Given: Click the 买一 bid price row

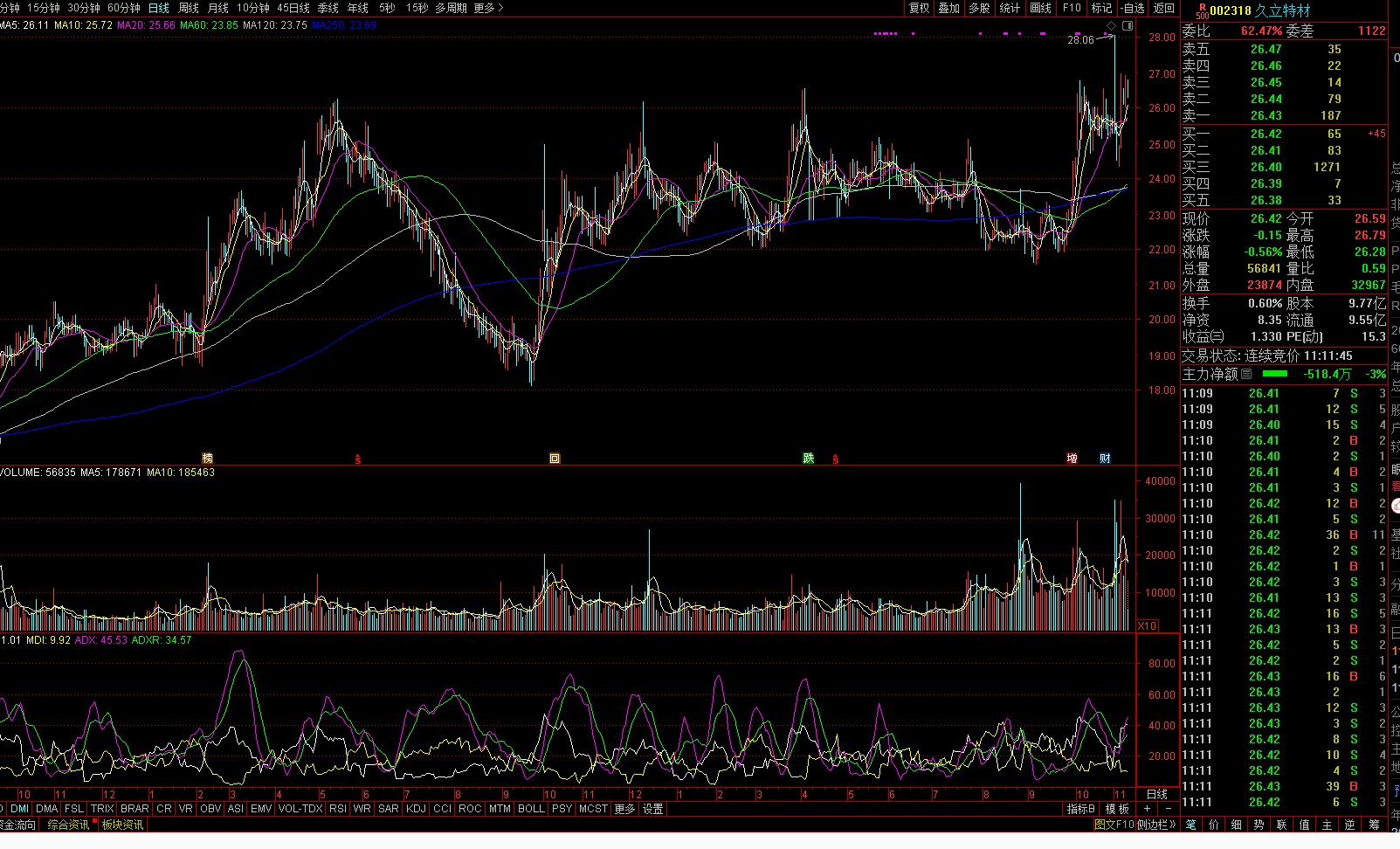Looking at the screenshot, I should (1284, 134).
